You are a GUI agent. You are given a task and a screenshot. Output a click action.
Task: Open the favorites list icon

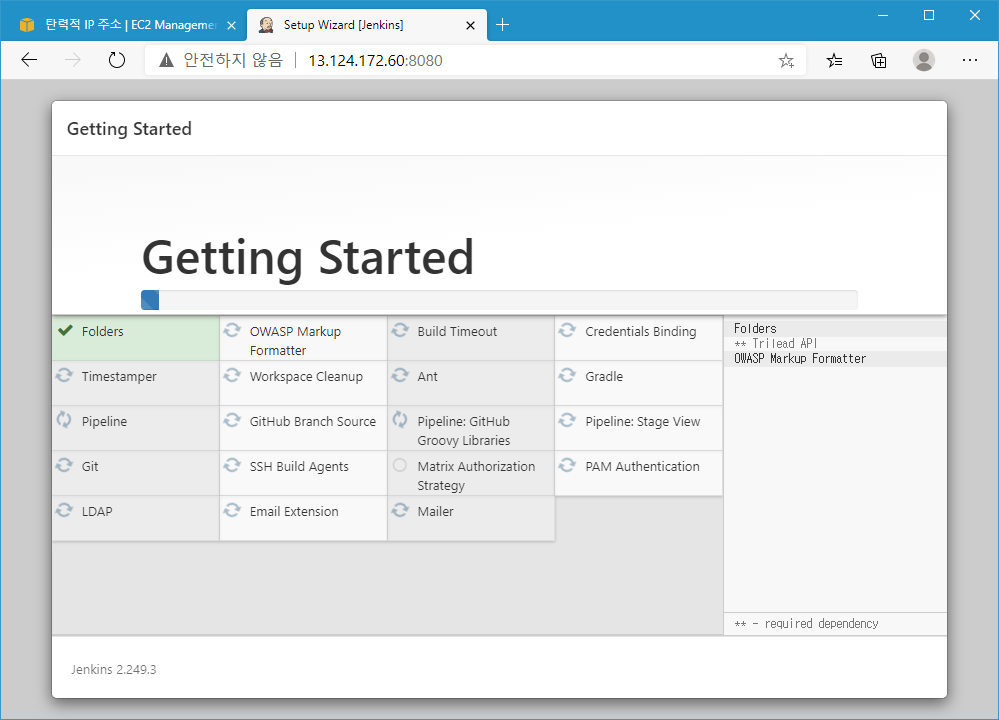(x=834, y=61)
